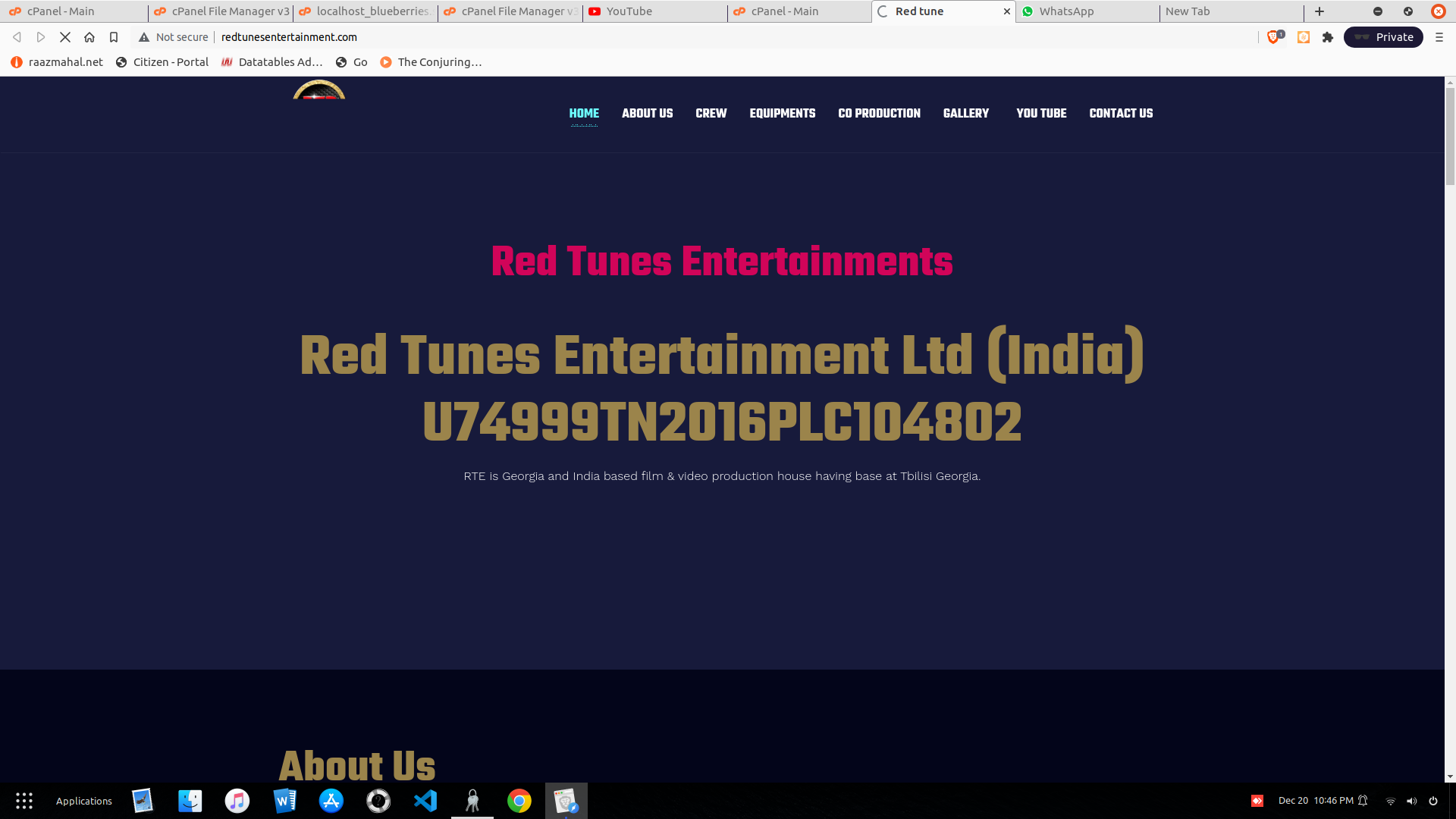Go to CONTACT US page
Viewport: 1456px width, 819px height.
click(x=1121, y=113)
